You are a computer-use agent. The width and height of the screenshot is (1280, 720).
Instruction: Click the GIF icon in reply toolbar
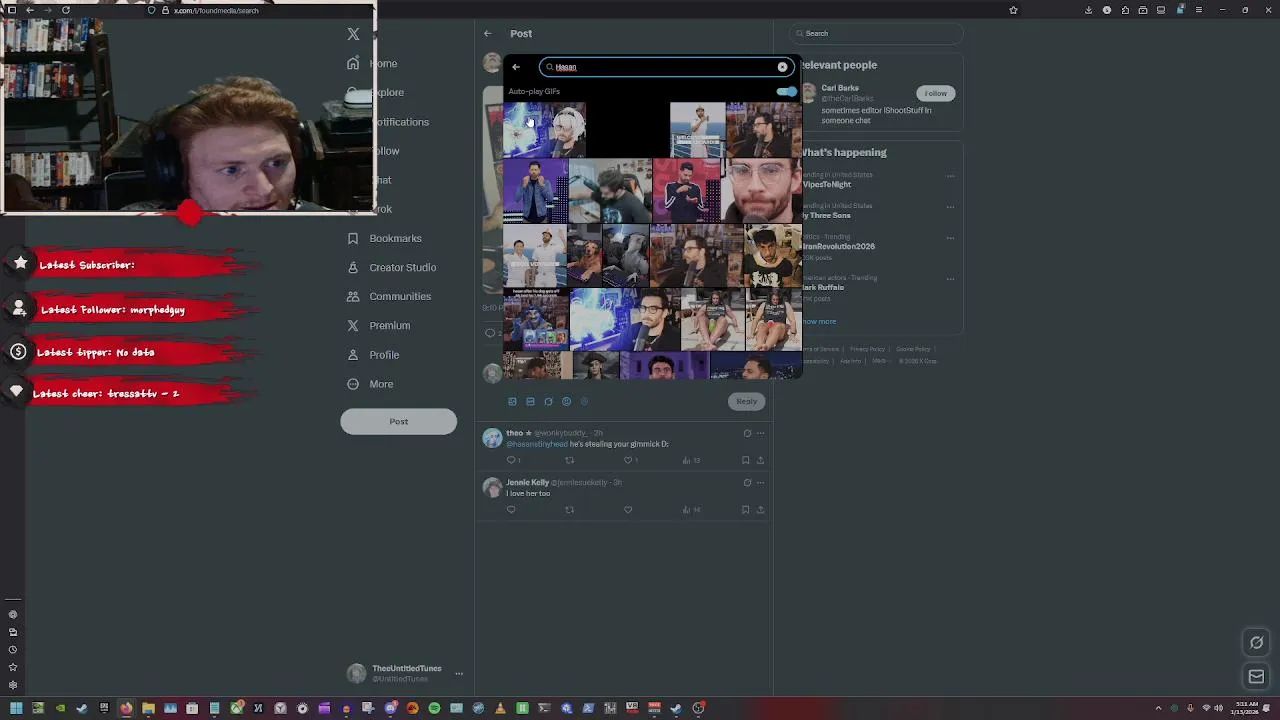point(530,401)
